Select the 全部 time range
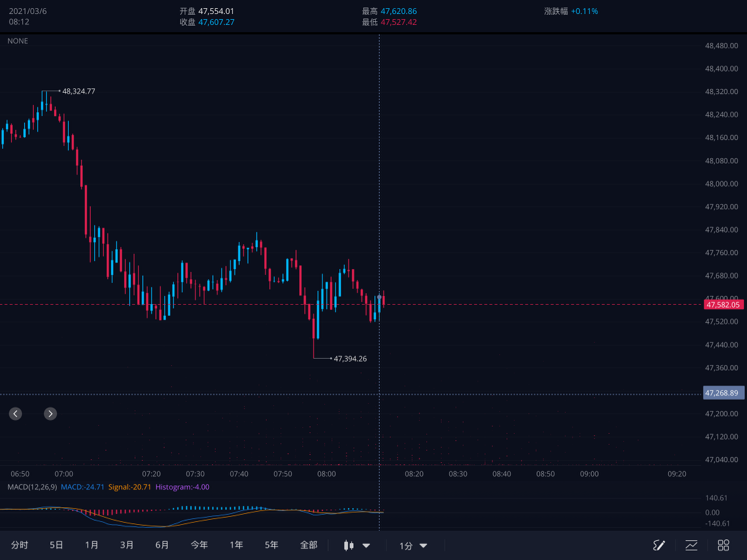The image size is (747, 560). click(x=309, y=545)
